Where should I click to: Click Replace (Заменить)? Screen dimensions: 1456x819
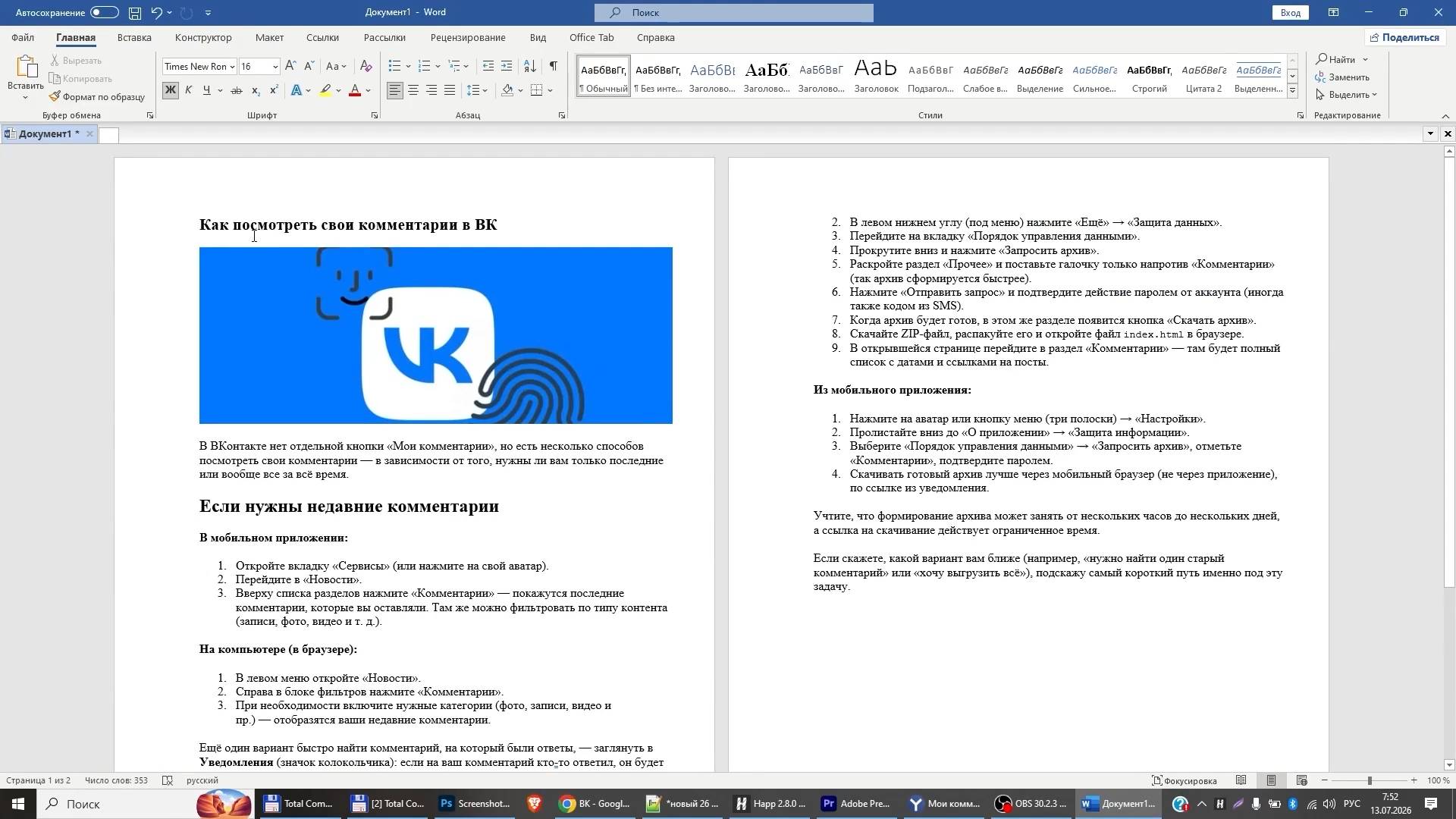1343,77
